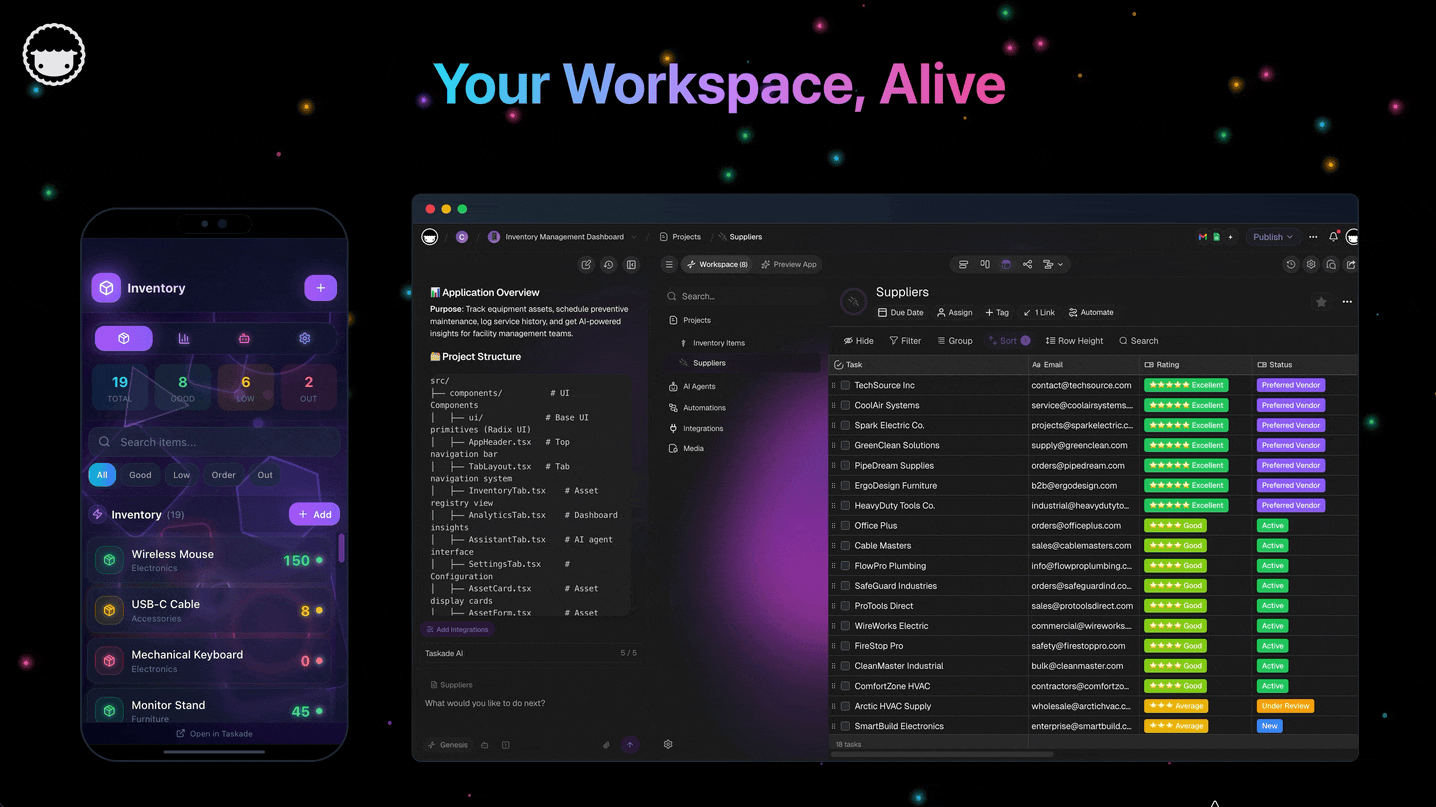
Task: Open the Filter options for the table
Action: 905,340
